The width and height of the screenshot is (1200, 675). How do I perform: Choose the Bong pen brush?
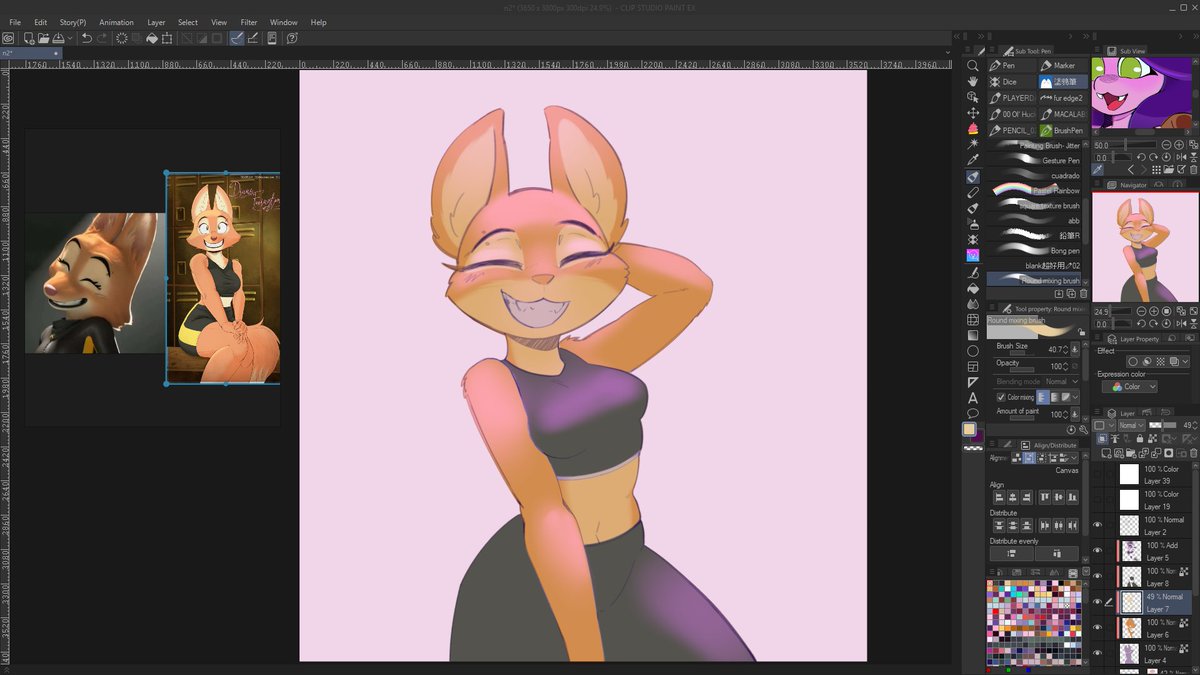point(1035,250)
